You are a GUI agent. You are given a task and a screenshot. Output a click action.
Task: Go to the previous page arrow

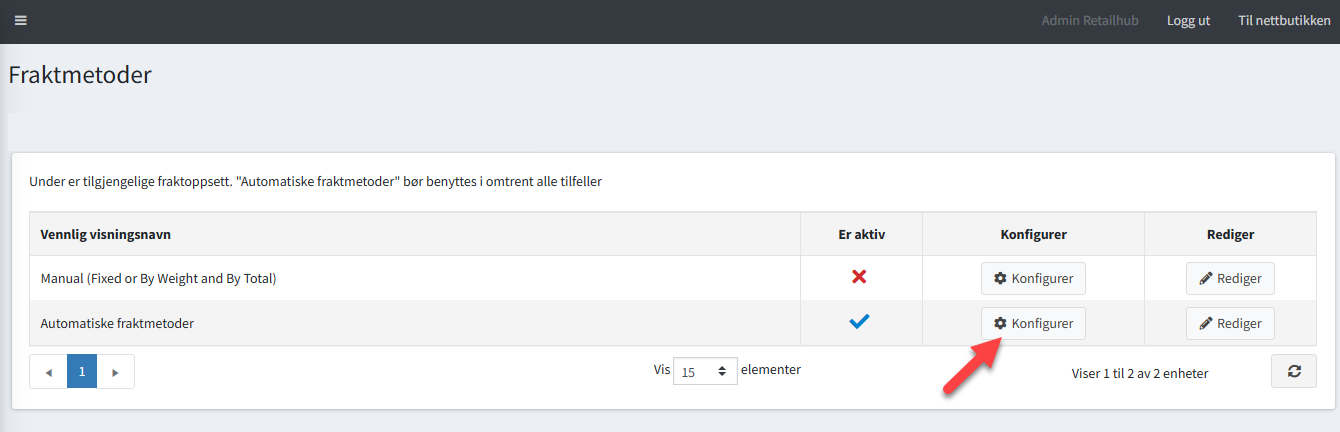click(x=48, y=371)
